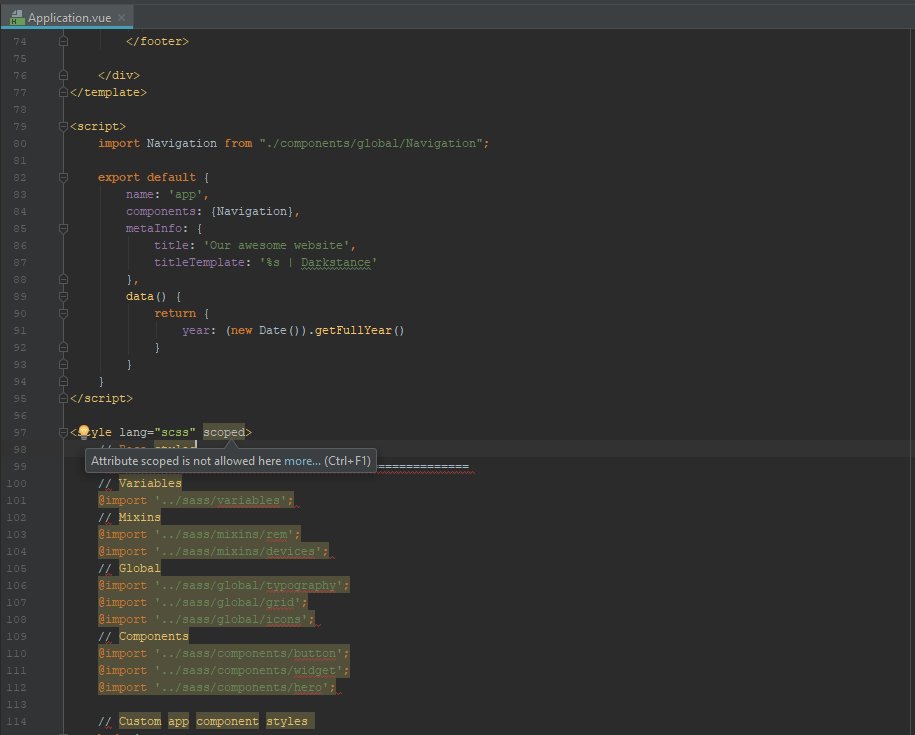Click the lightbulb quick-fix icon on line 97
This screenshot has width=915, height=735.
coord(83,432)
